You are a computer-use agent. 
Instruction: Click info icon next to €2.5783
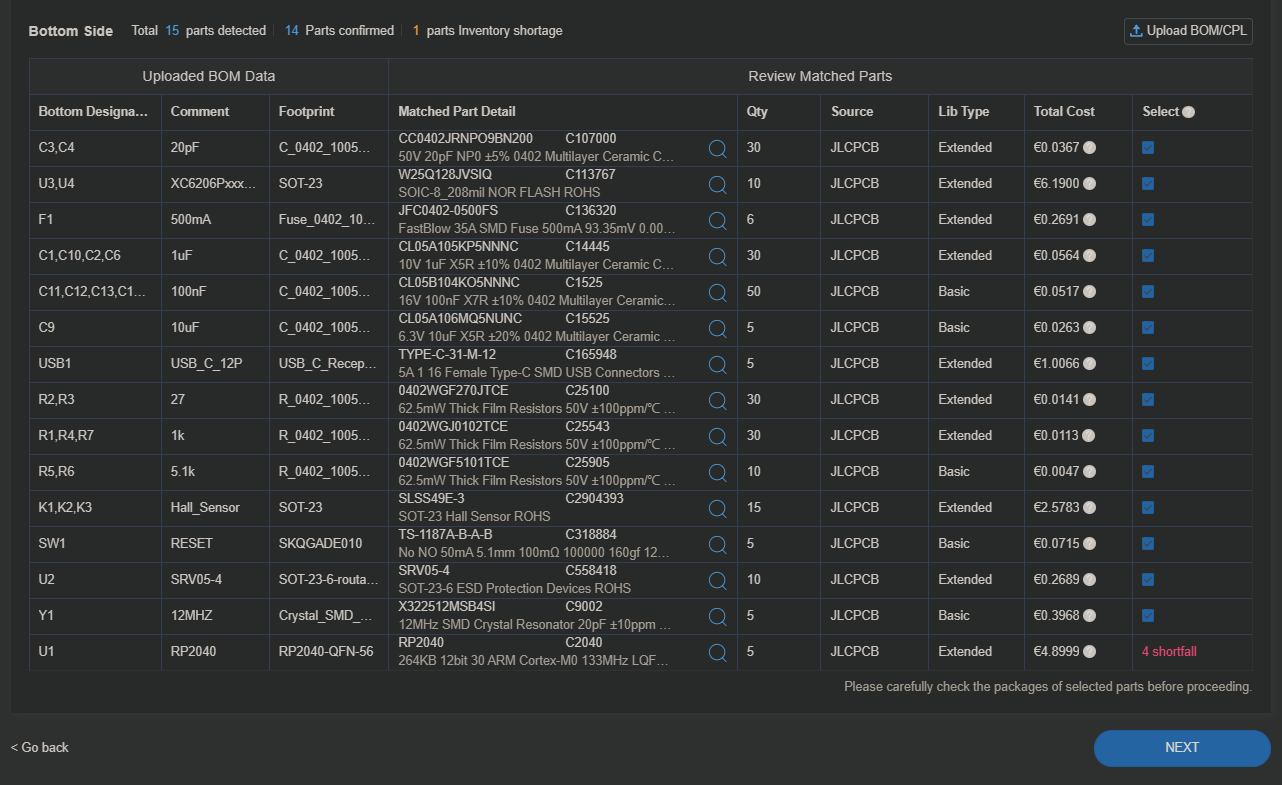click(x=1090, y=508)
